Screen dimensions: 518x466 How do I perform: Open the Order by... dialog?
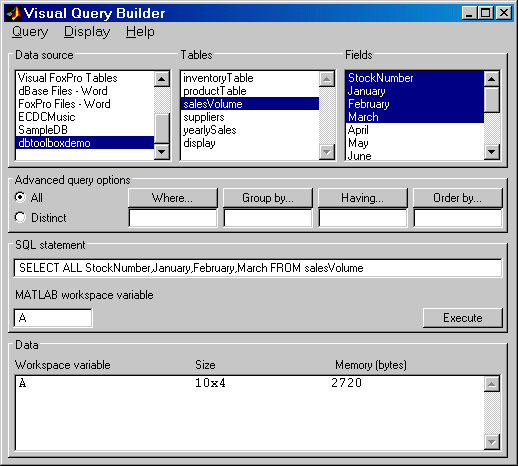tap(458, 198)
